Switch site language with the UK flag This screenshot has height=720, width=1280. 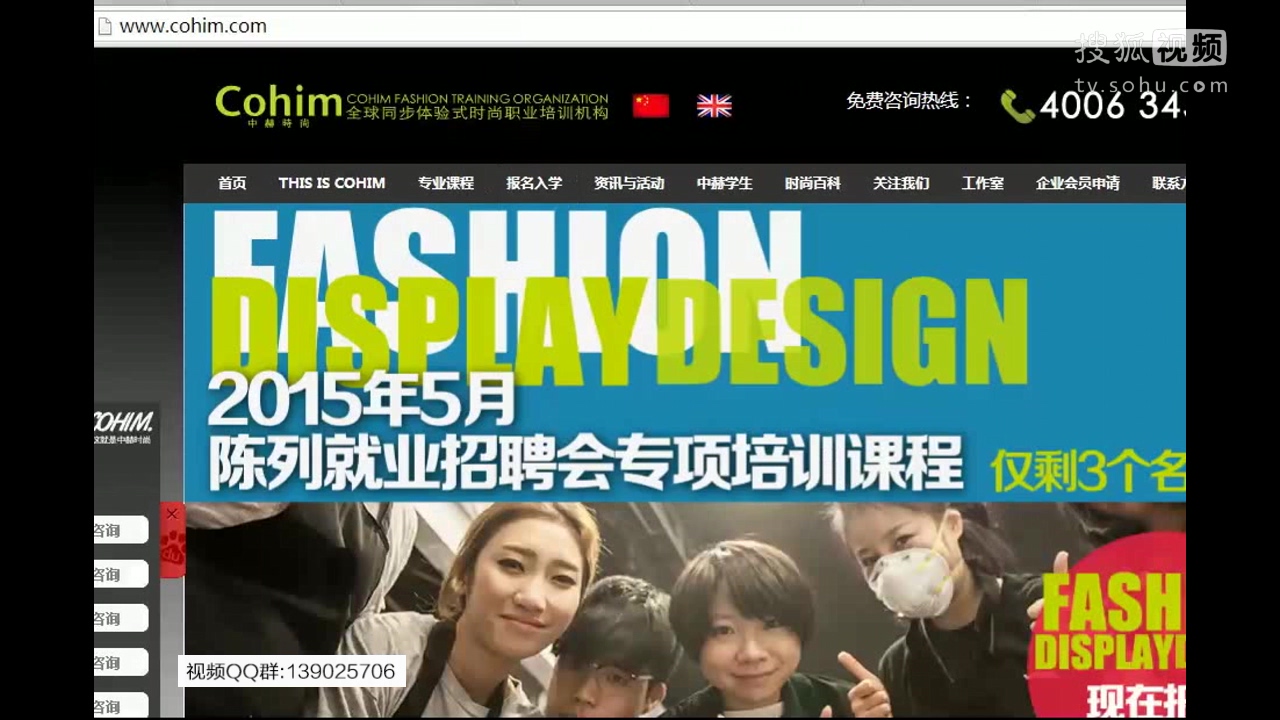714,106
